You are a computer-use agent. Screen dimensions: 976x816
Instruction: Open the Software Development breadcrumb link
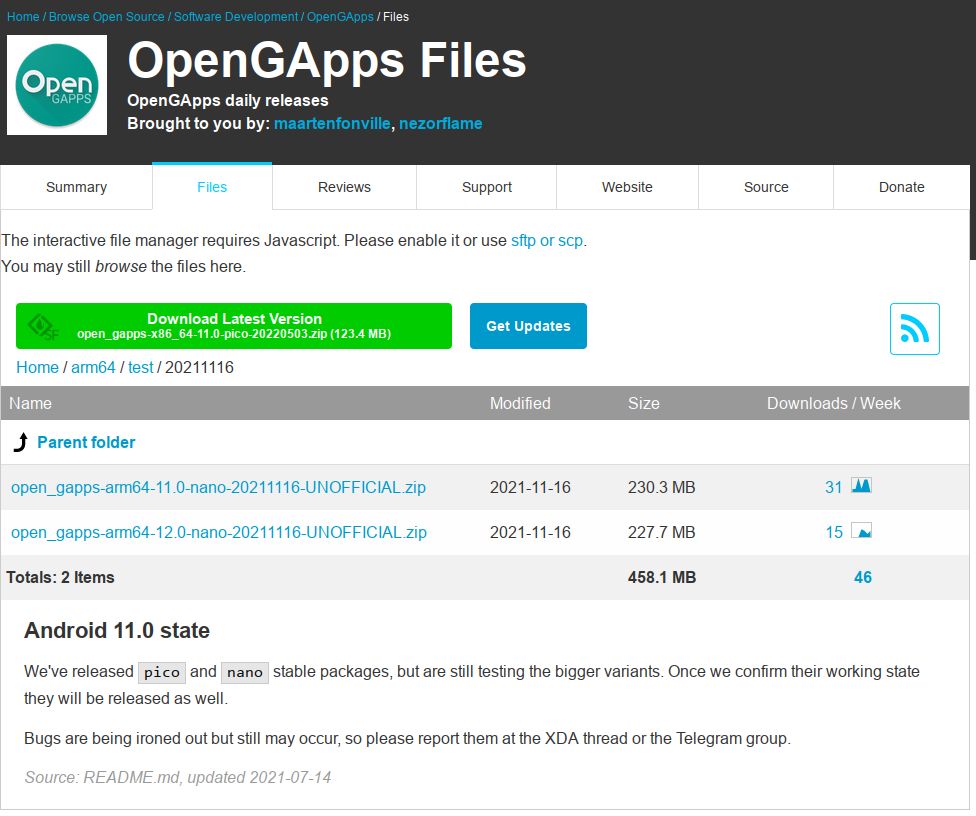236,17
